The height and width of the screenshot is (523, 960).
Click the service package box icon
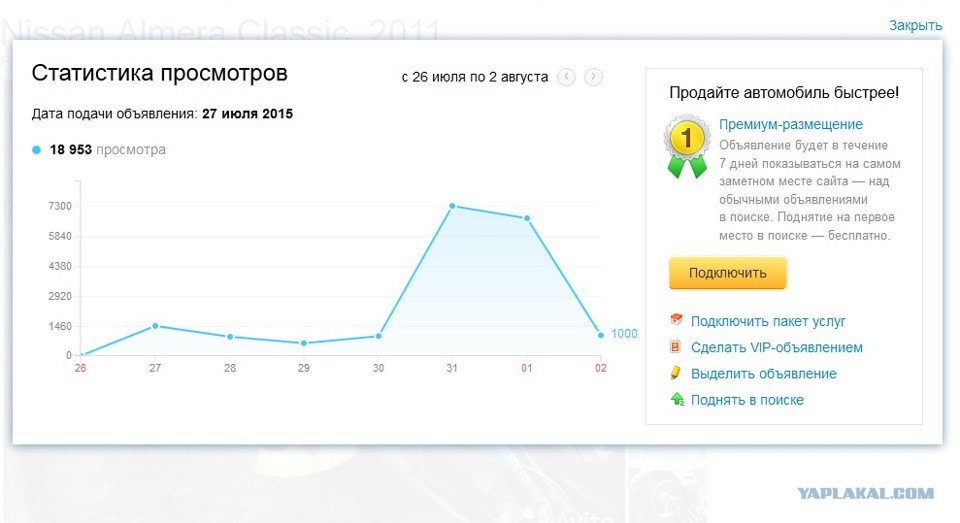pyautogui.click(x=676, y=320)
